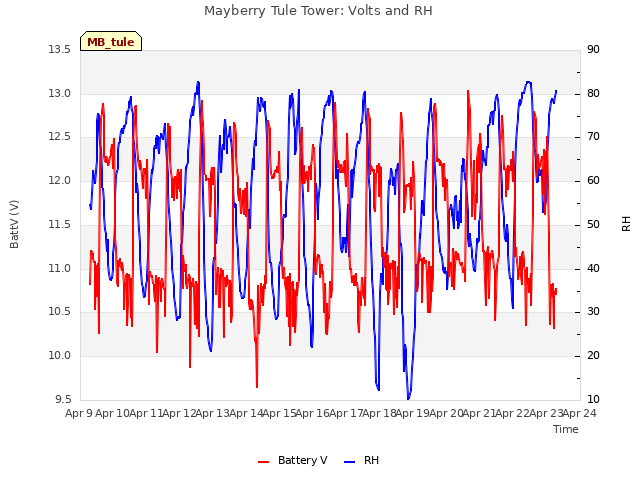
Task: Click the blue RH legend swatch
Action: [x=350, y=462]
